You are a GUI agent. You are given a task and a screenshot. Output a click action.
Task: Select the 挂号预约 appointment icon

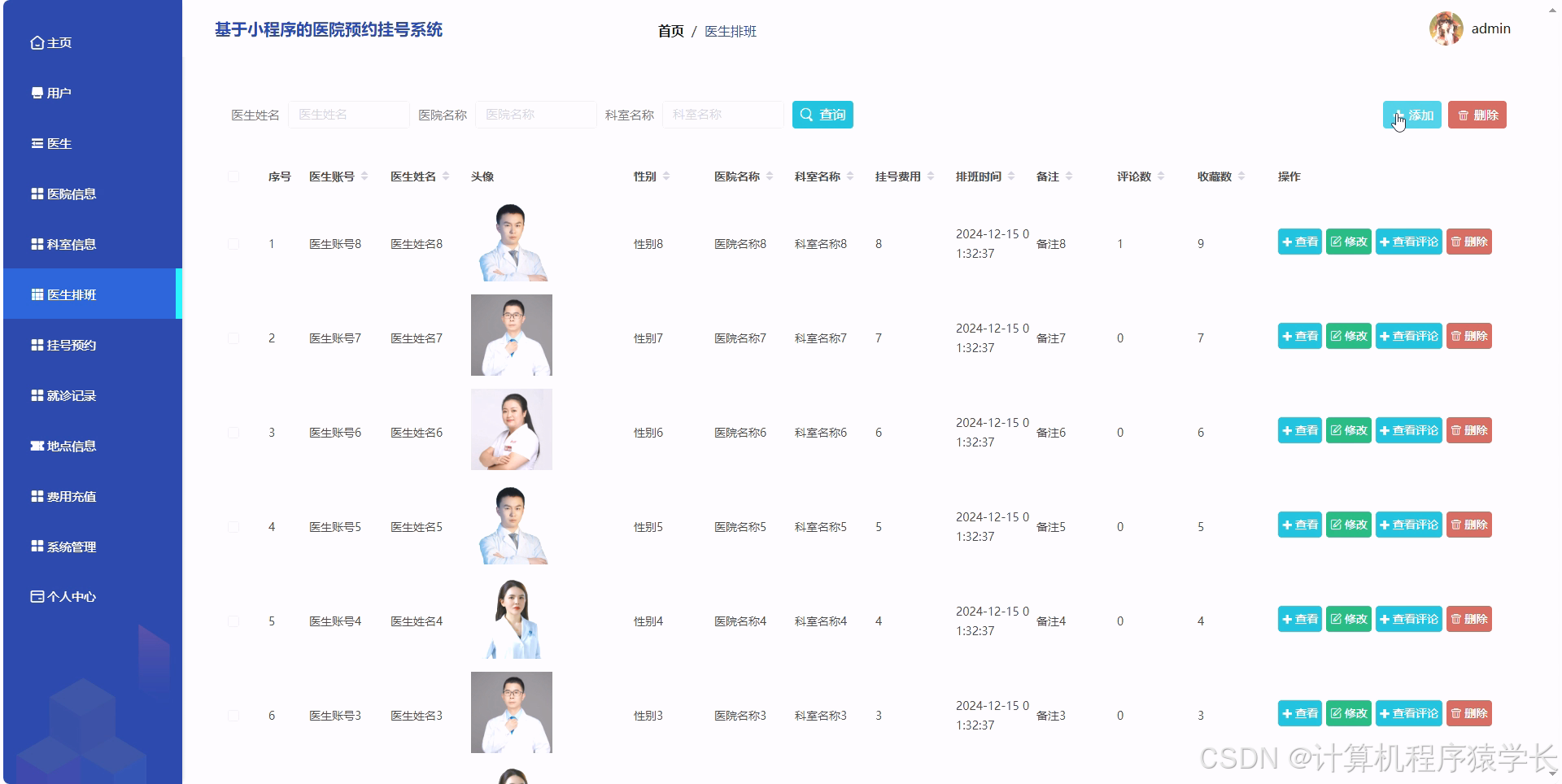click(36, 345)
